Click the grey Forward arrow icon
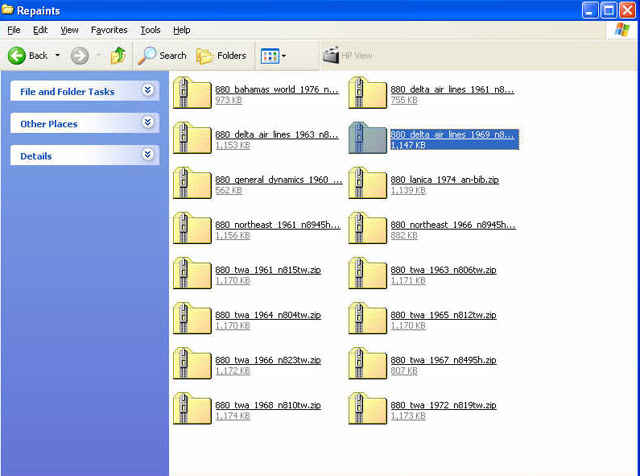 pyautogui.click(x=80, y=56)
